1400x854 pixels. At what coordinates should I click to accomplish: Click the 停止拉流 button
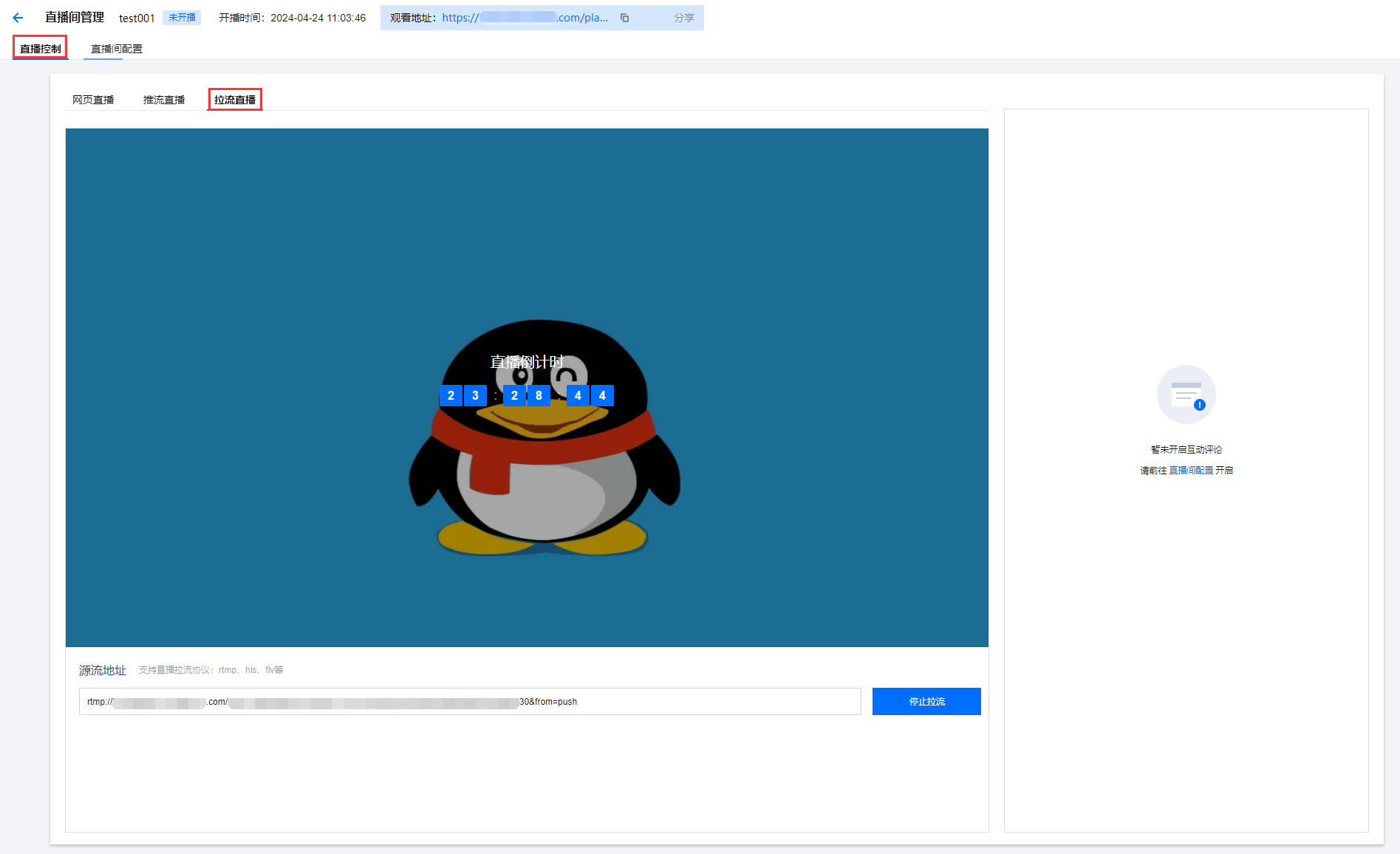[926, 701]
